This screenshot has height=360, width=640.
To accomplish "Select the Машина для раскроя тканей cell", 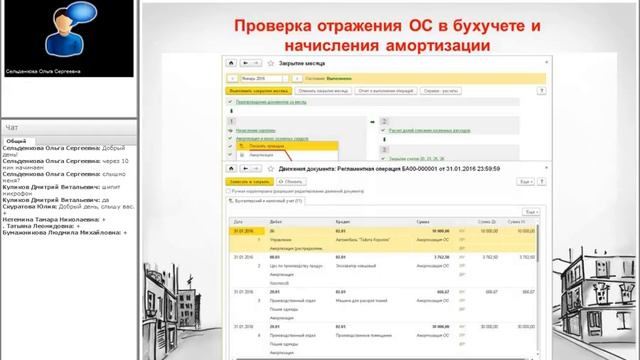I will click(x=361, y=300).
